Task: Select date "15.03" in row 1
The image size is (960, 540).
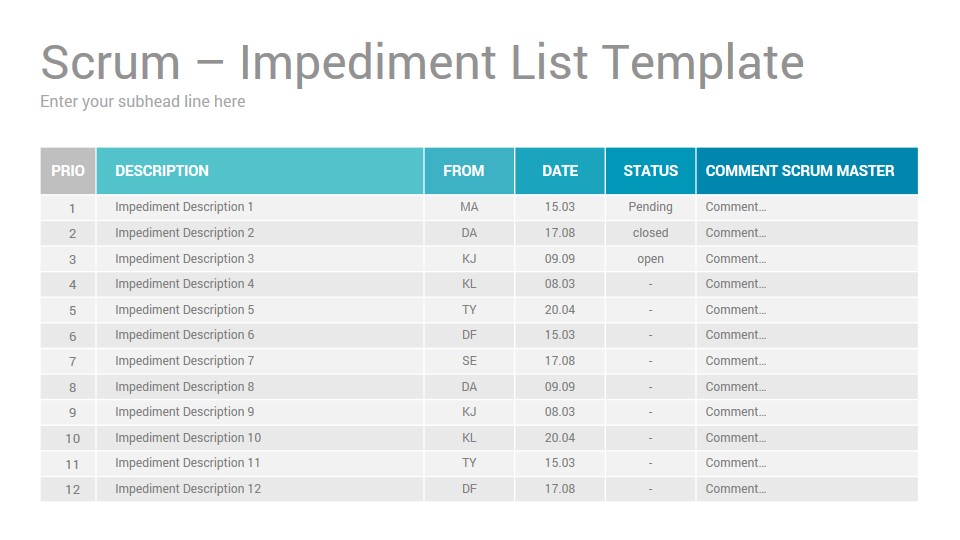Action: (x=560, y=207)
